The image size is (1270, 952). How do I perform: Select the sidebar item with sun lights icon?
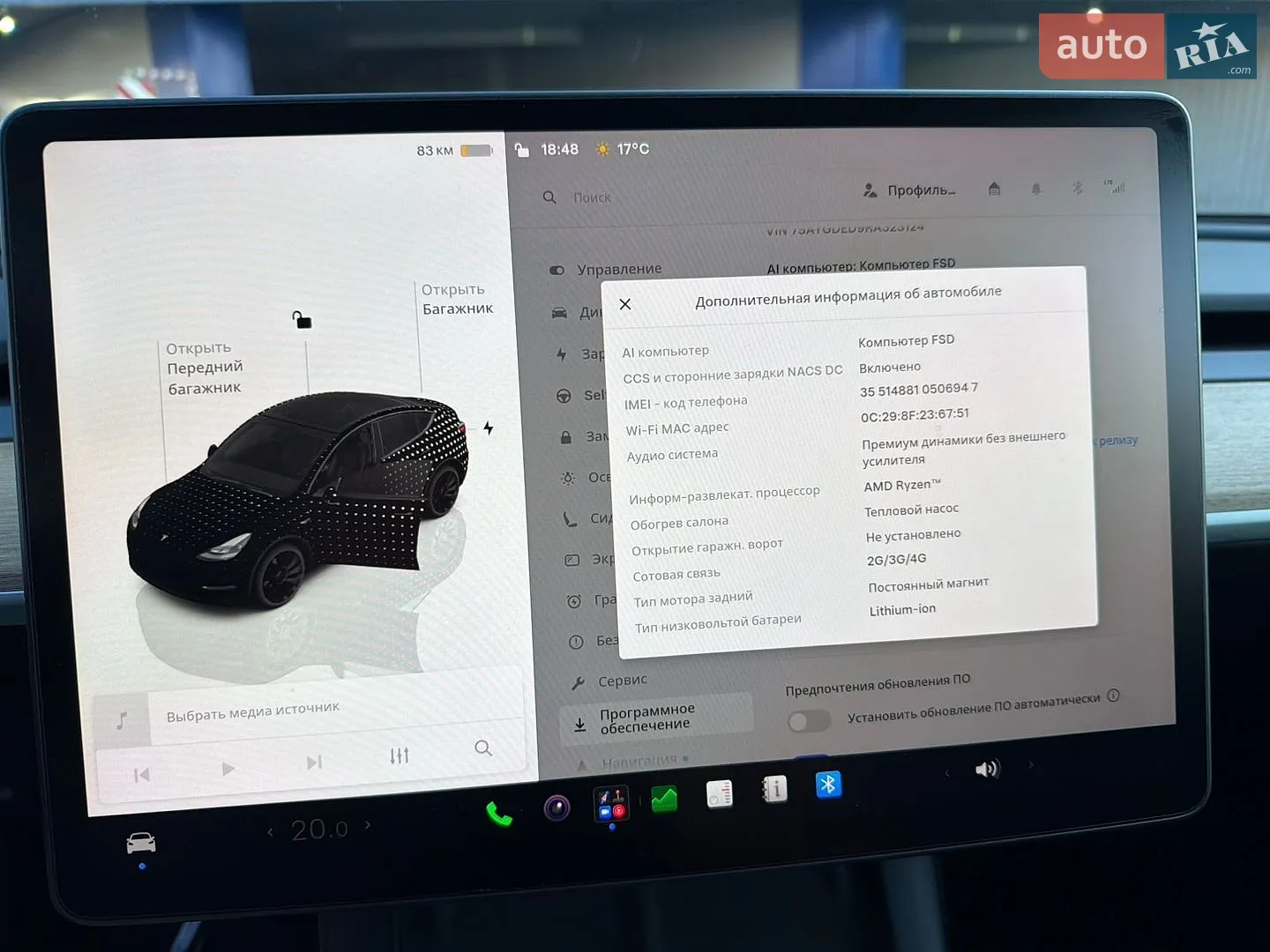pos(586,478)
